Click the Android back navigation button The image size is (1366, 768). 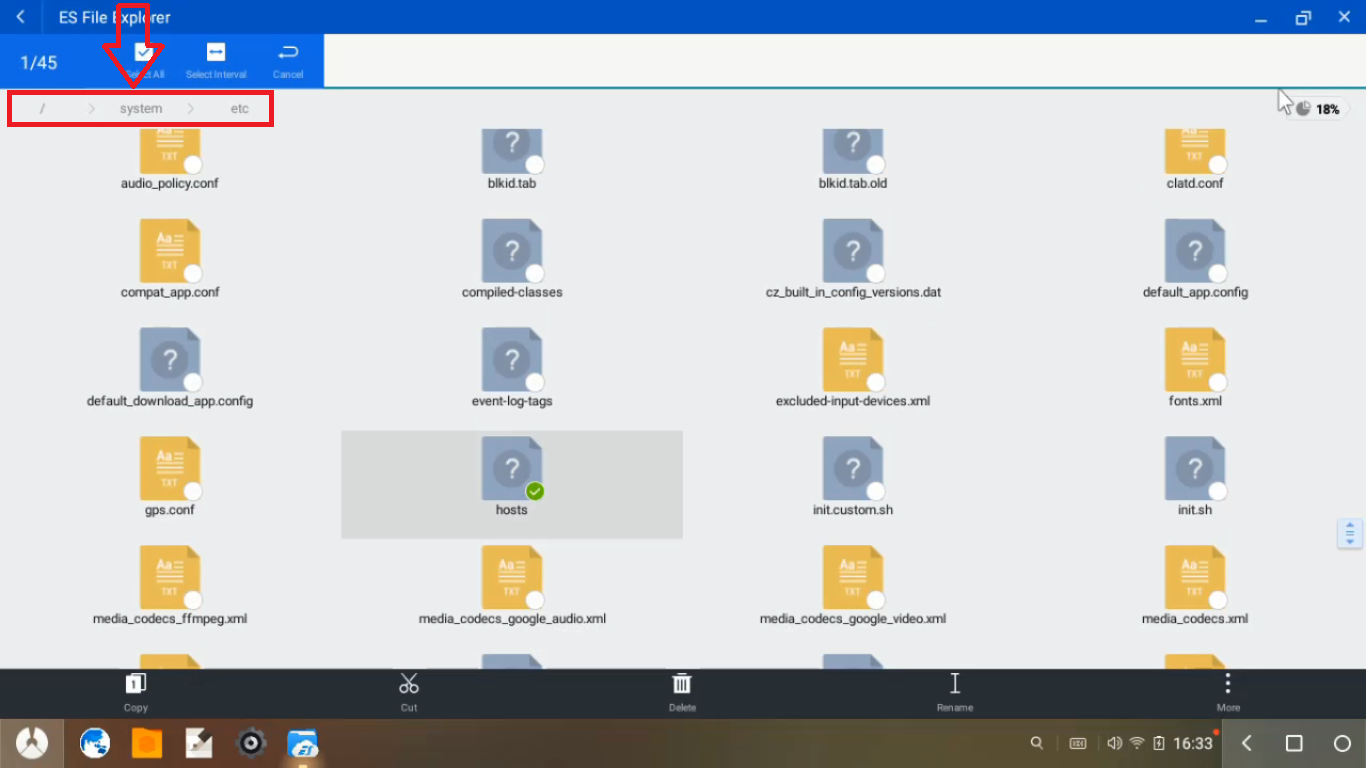click(x=1246, y=743)
